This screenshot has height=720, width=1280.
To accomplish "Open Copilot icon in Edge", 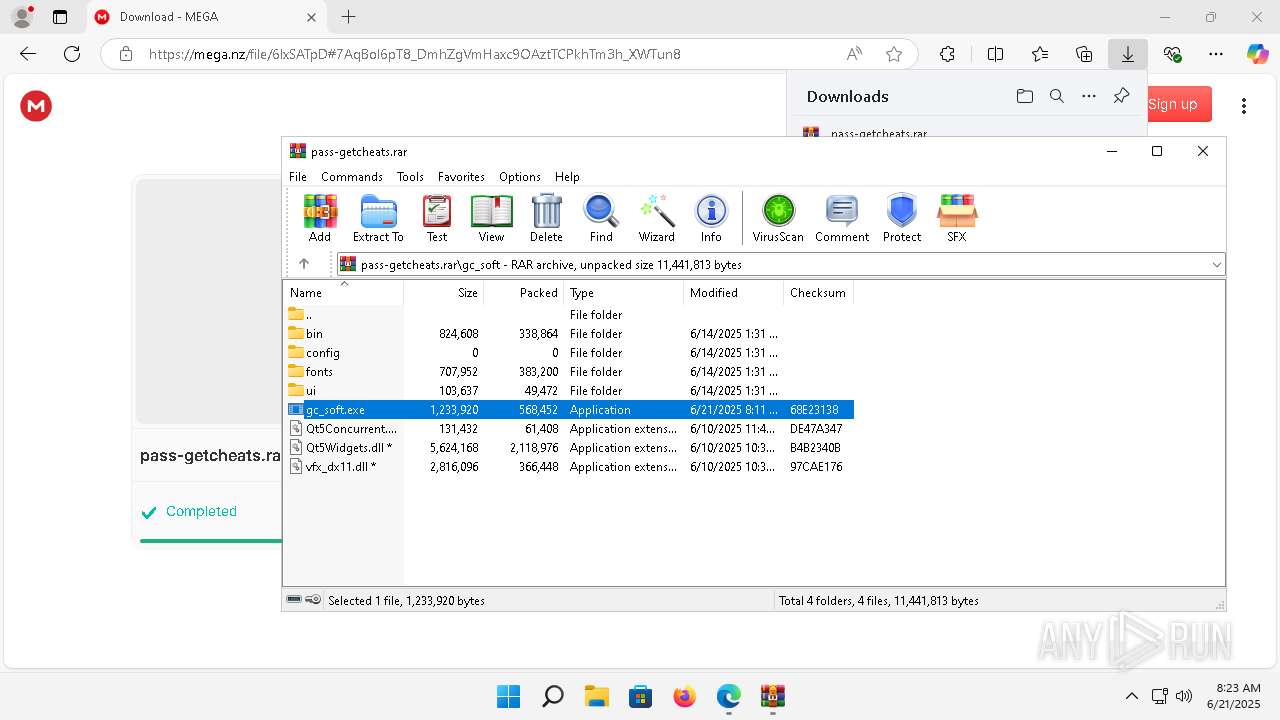I will (1258, 54).
